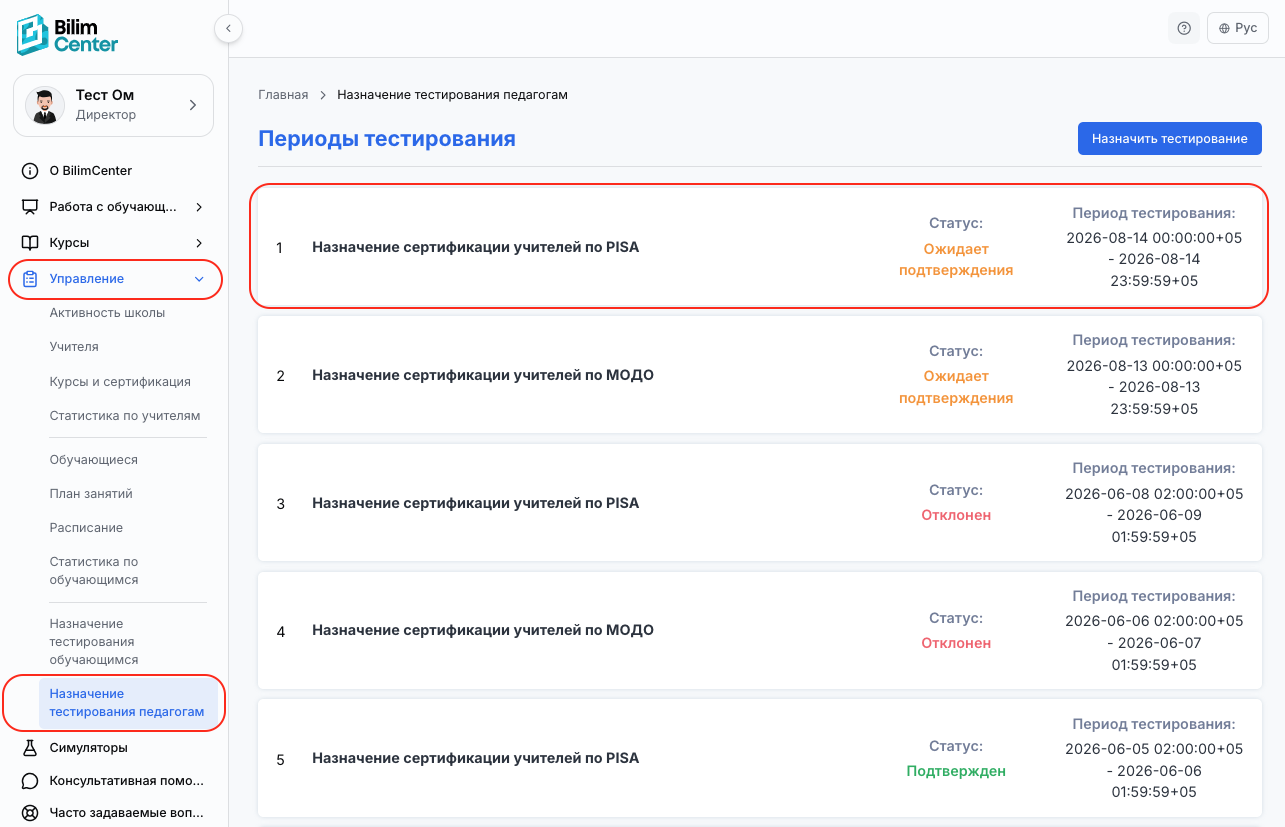1285x827 pixels.
Task: Click the Bilim Center logo
Action: (x=68, y=35)
